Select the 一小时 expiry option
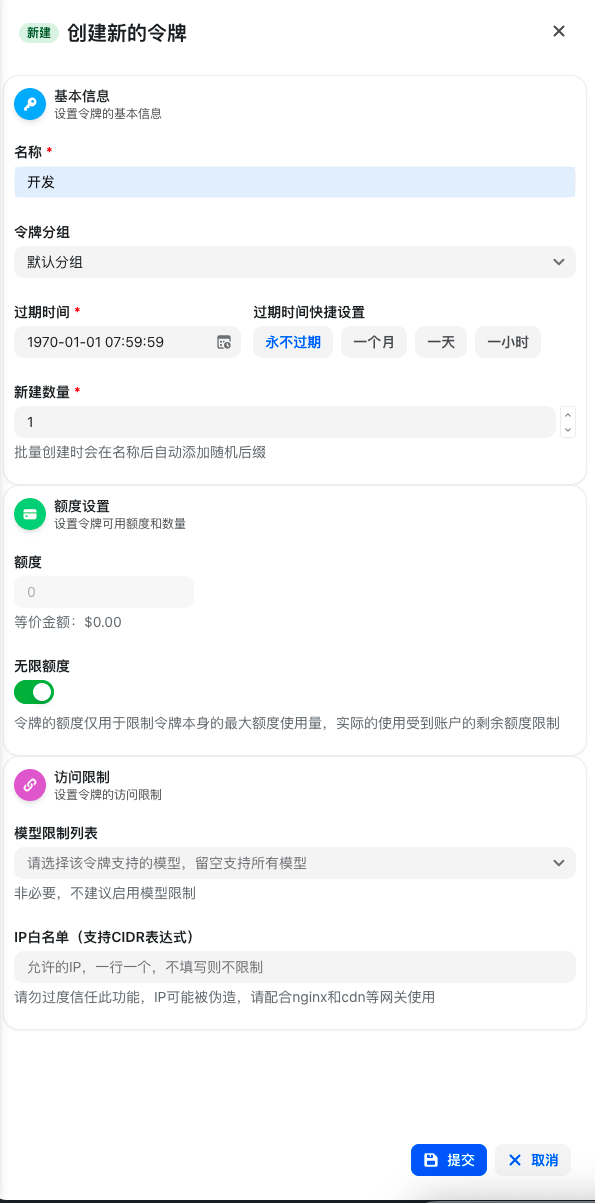 click(x=506, y=342)
